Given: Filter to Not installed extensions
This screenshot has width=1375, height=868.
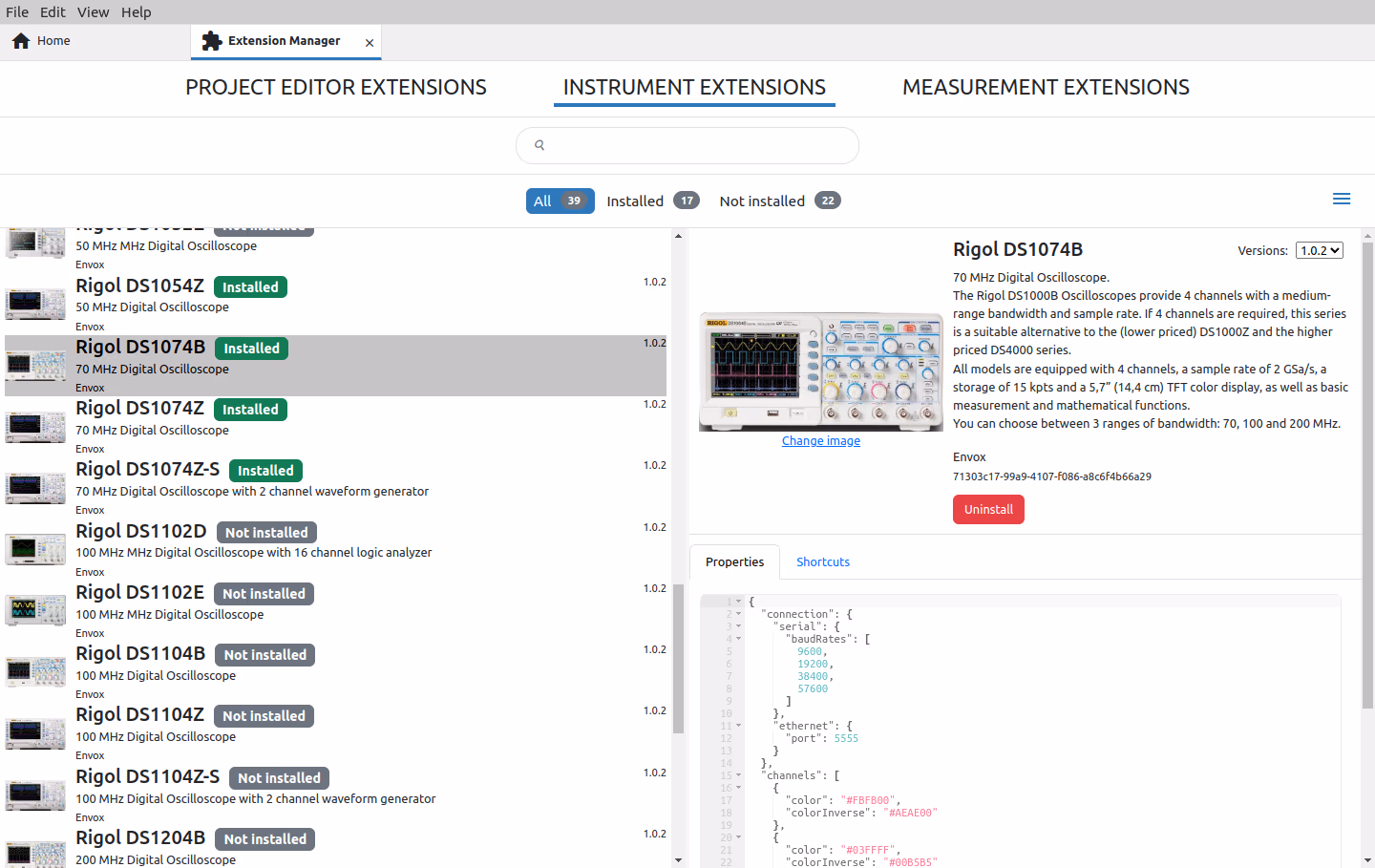Looking at the screenshot, I should (780, 201).
